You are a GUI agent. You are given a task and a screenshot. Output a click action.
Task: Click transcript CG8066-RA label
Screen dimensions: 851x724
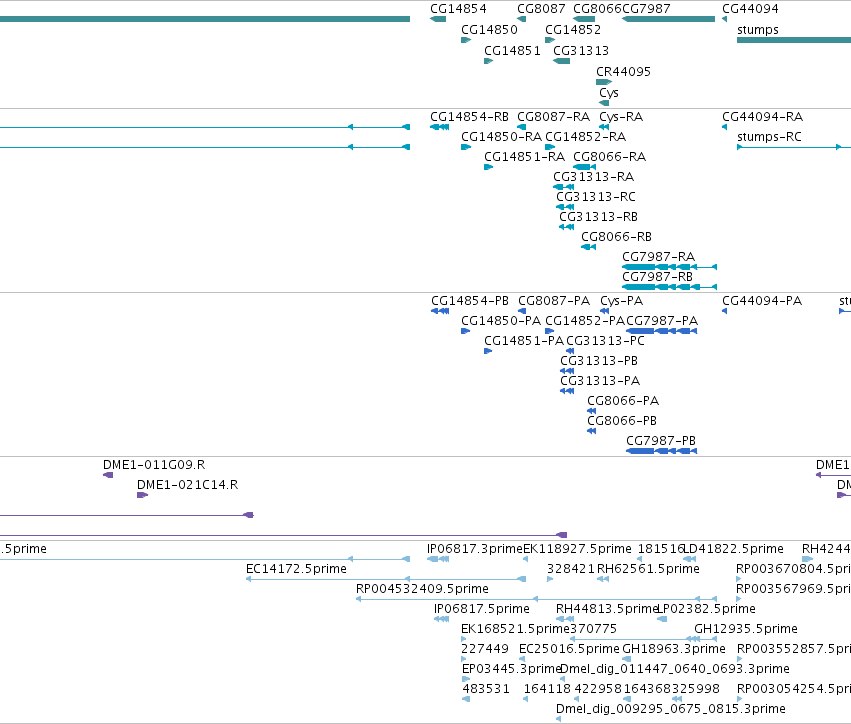(x=609, y=157)
